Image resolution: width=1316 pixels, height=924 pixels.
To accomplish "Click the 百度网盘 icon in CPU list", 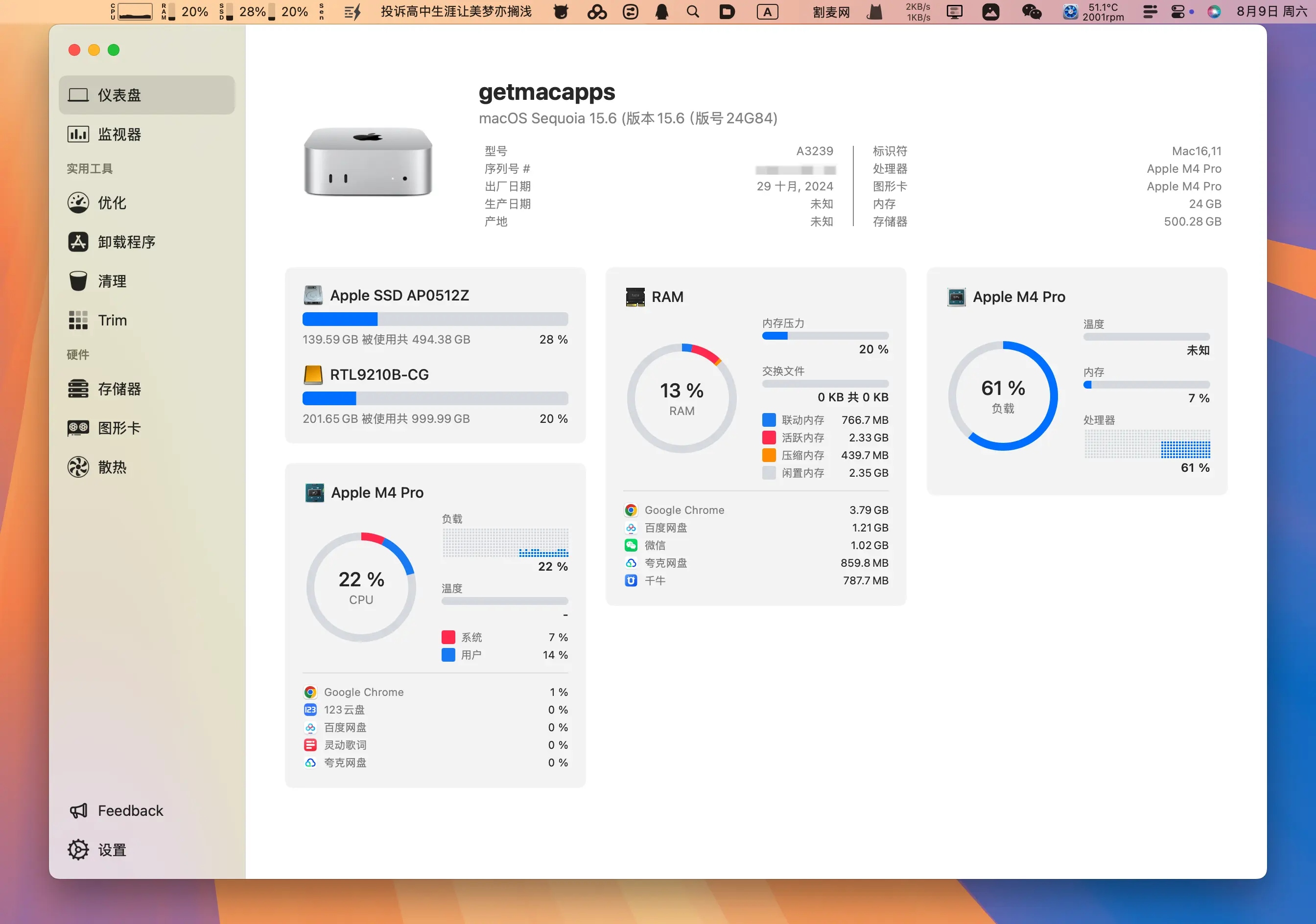I will pos(310,728).
